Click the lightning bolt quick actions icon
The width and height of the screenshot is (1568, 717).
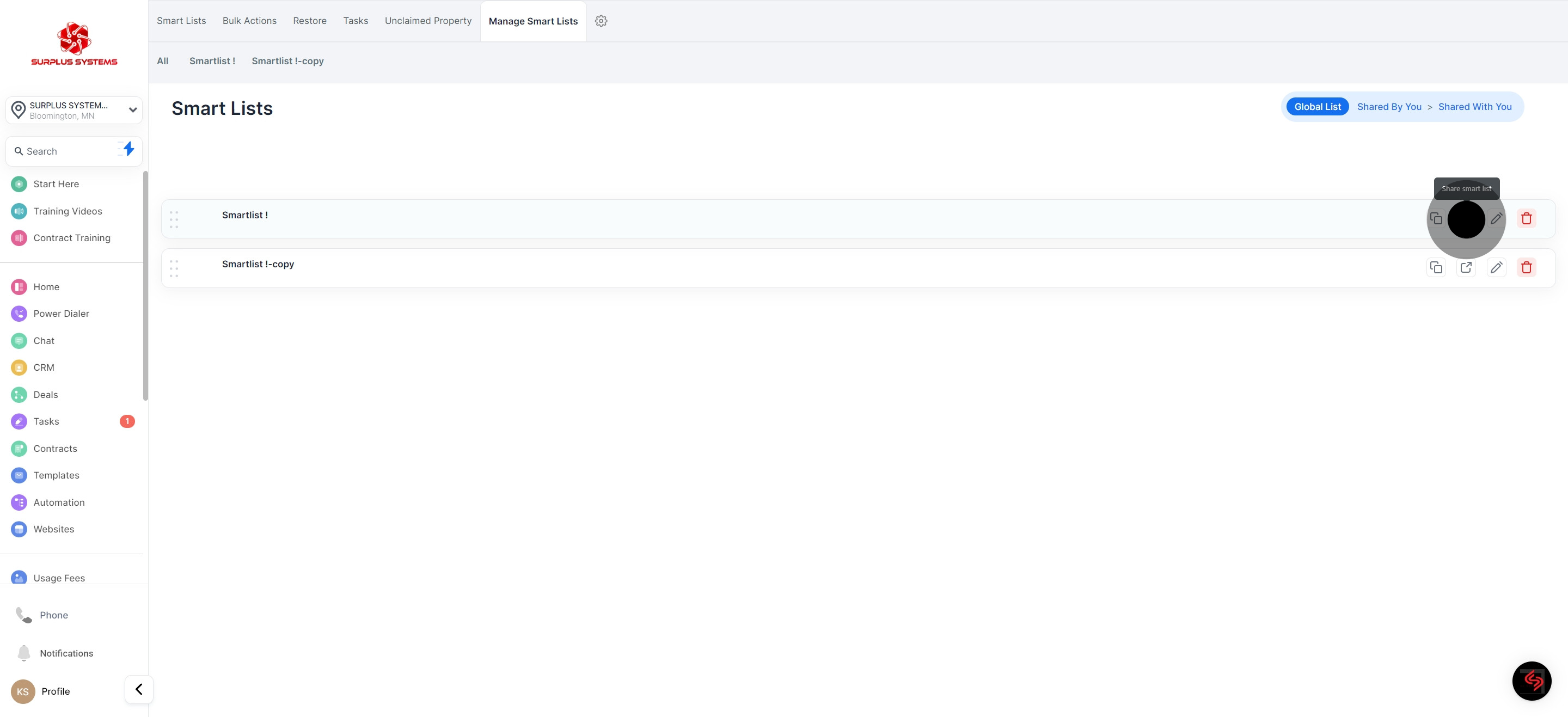point(128,149)
